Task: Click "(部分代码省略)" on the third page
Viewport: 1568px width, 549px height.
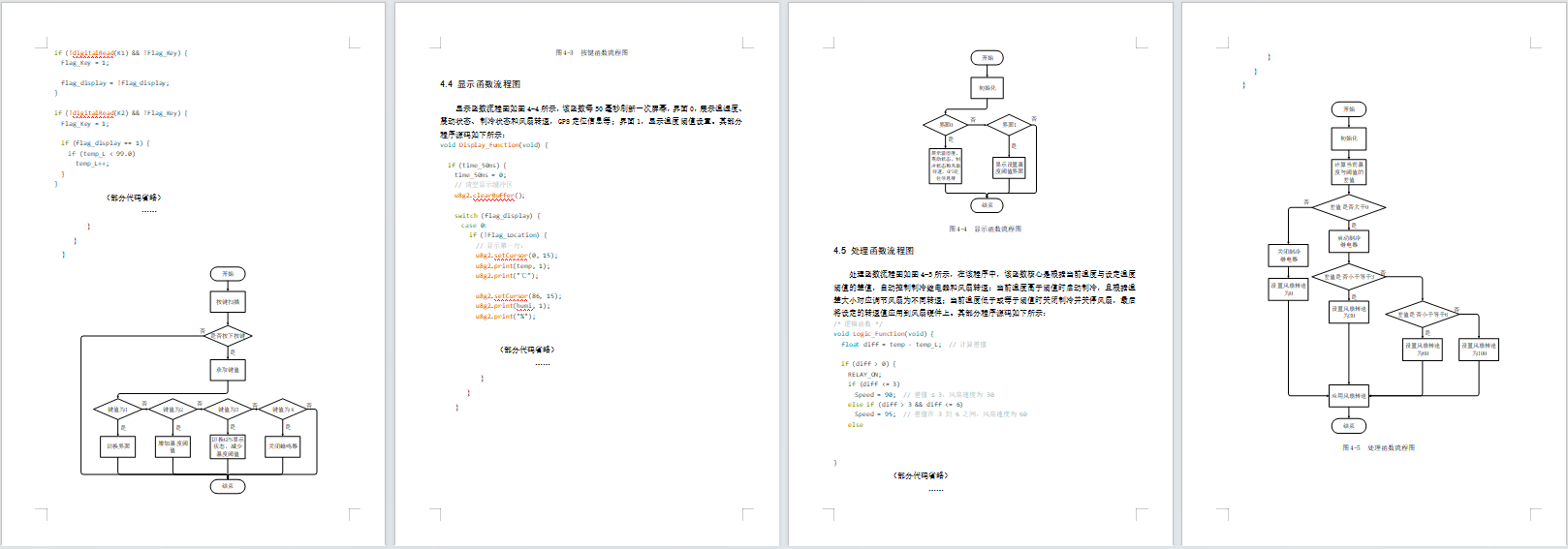Action: [921, 475]
